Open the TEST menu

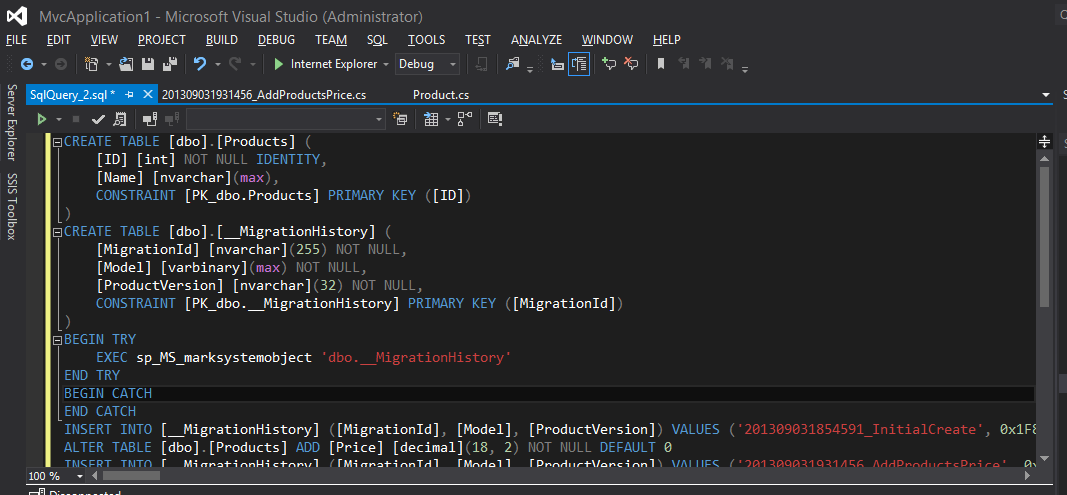tap(478, 40)
